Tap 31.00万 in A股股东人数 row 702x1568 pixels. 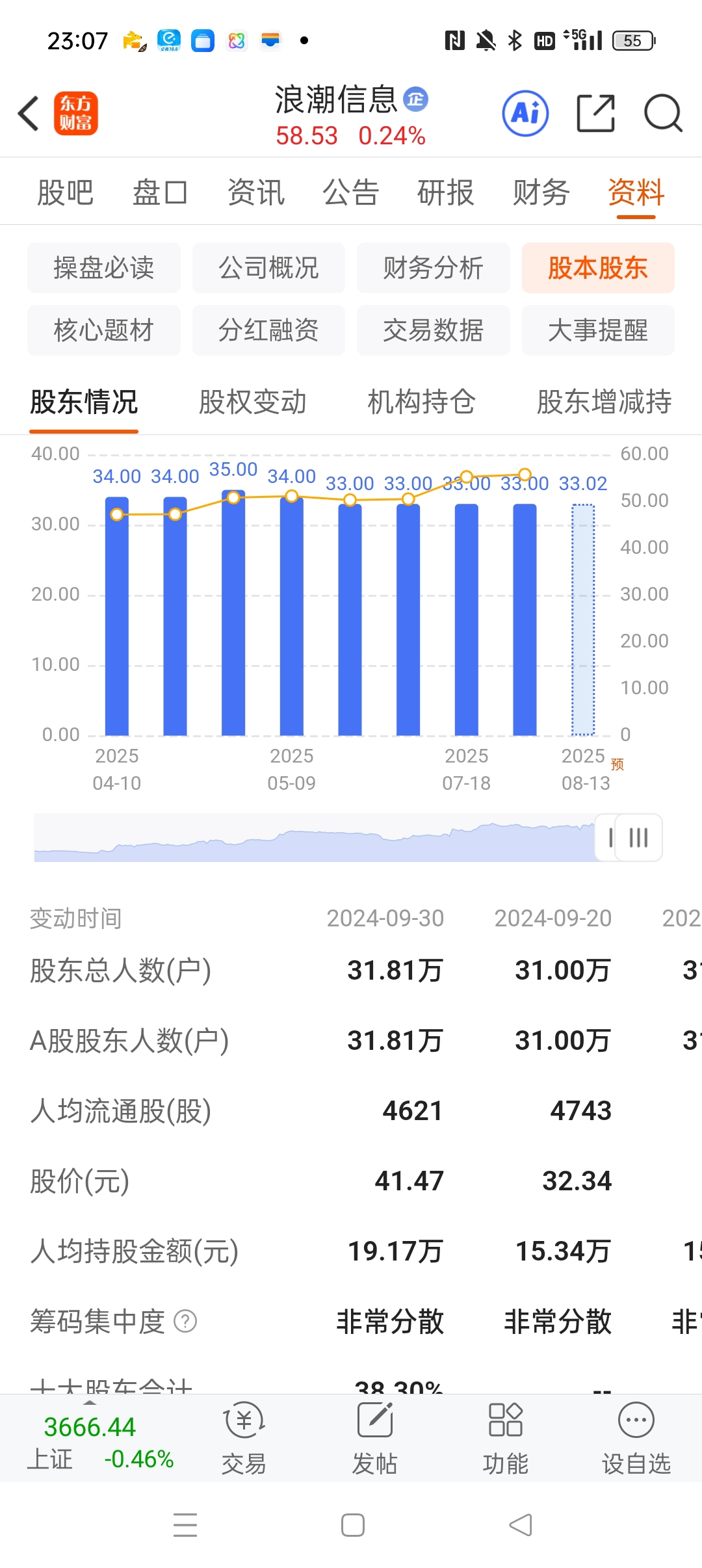[563, 1040]
